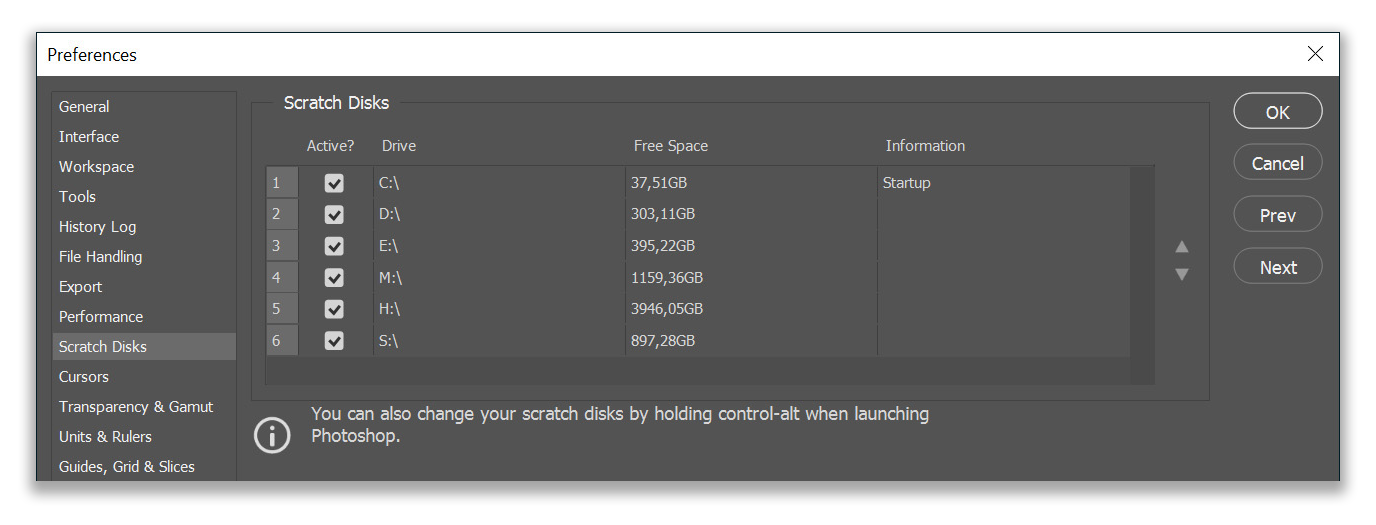Image resolution: width=1376 pixels, height=525 pixels.
Task: Confirm changes with the OK button
Action: pyautogui.click(x=1278, y=112)
